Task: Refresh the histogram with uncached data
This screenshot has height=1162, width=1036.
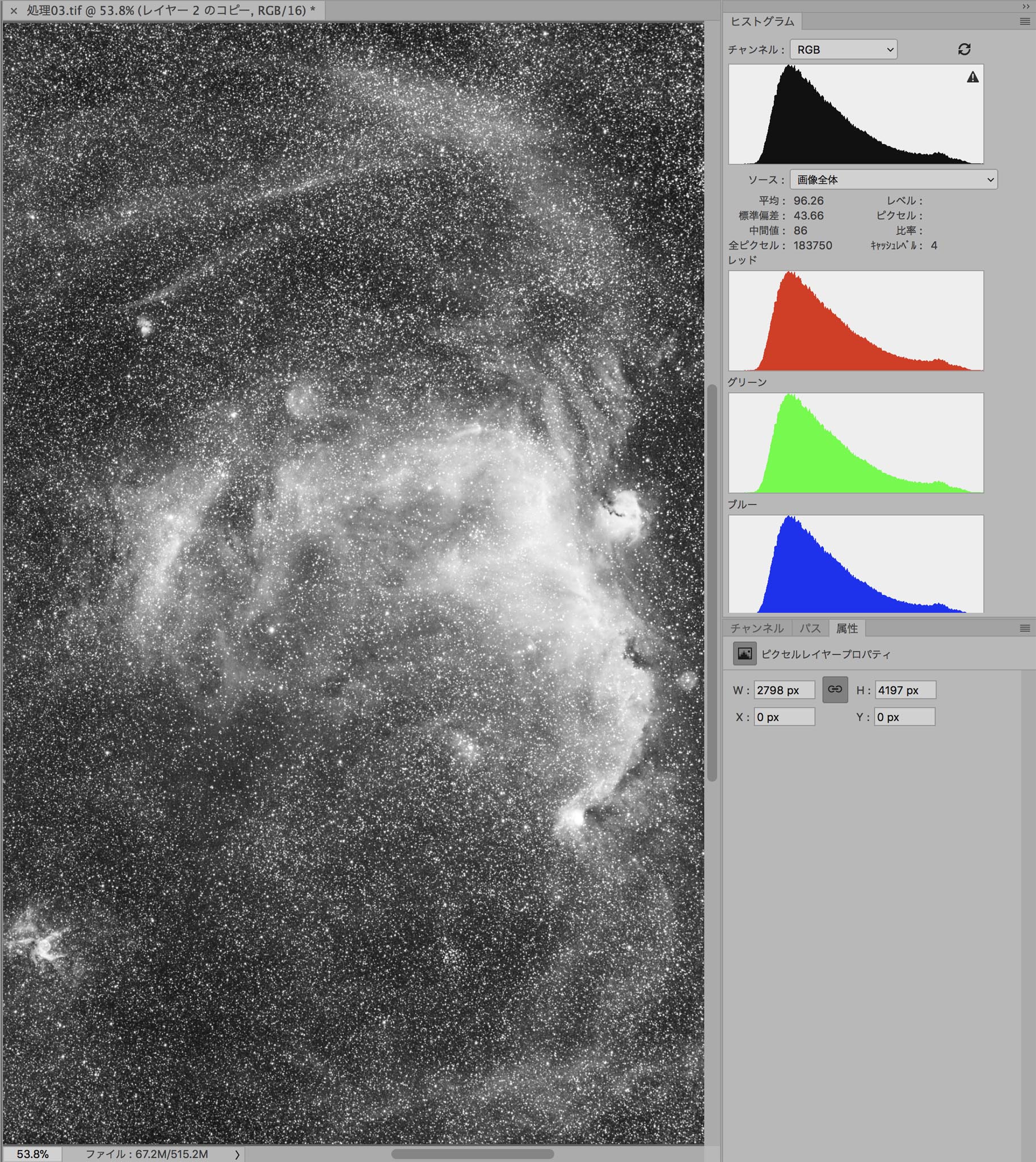Action: [x=964, y=49]
